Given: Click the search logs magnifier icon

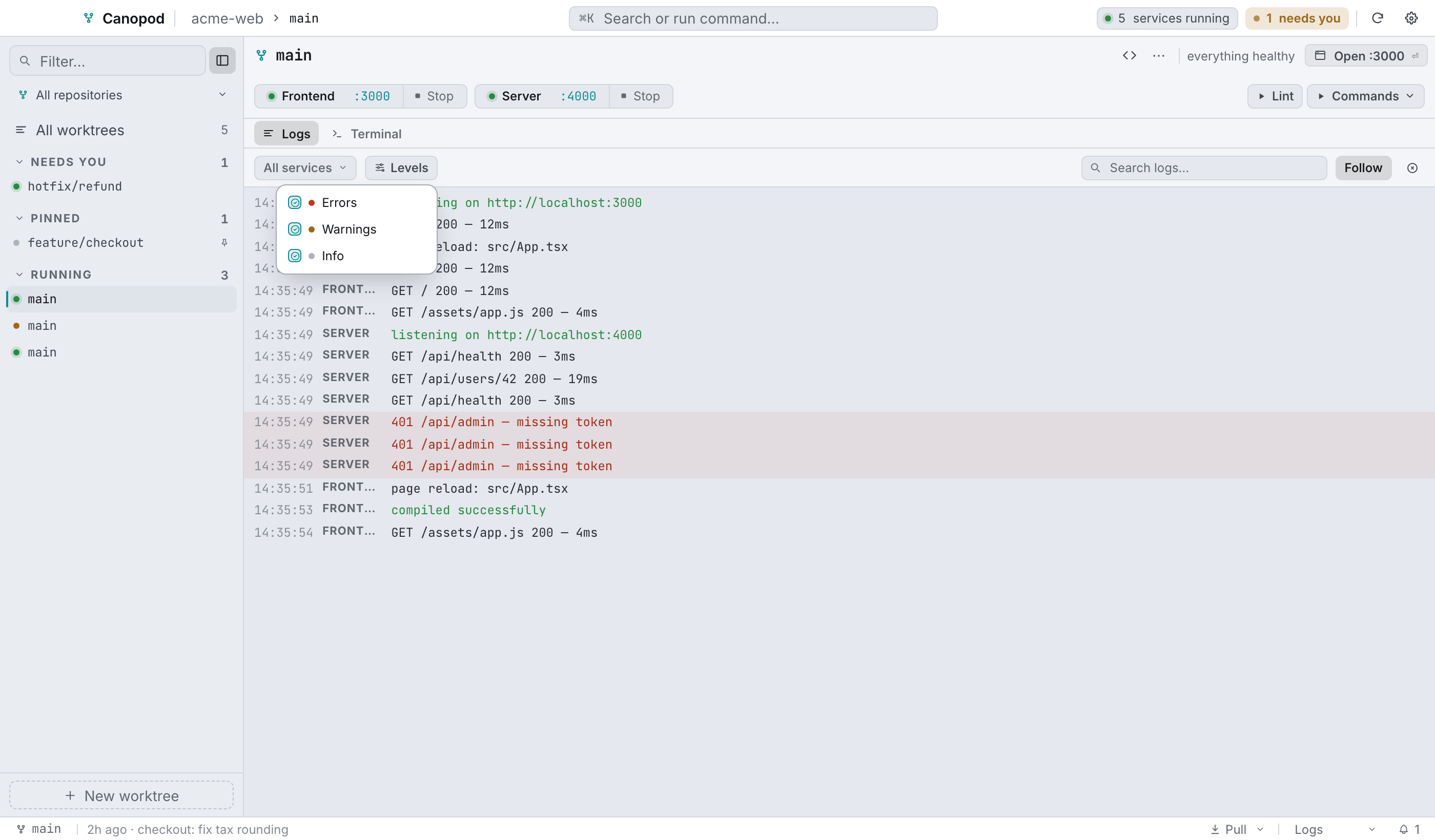Looking at the screenshot, I should [x=1095, y=168].
